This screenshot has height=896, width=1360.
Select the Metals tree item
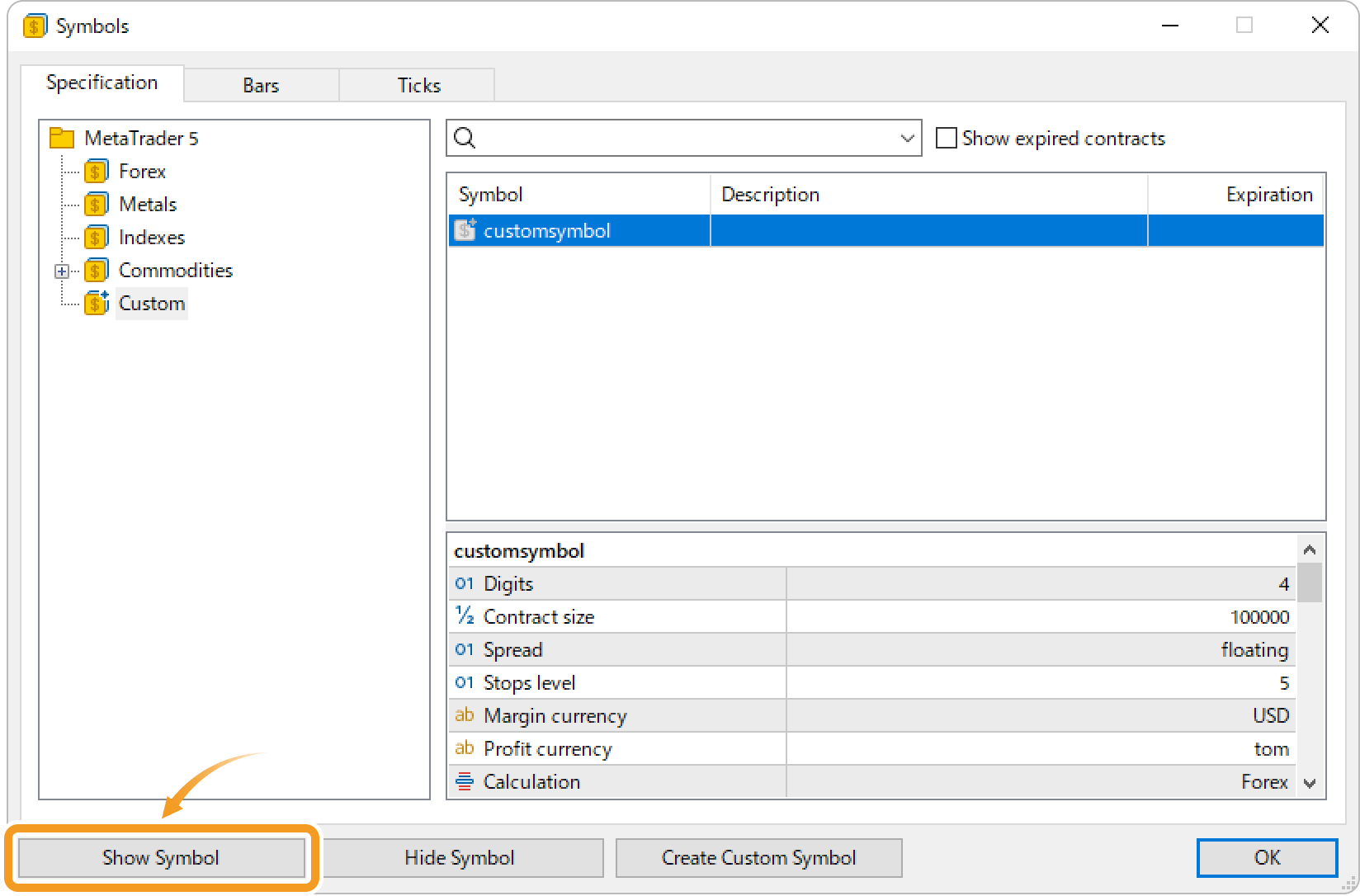[148, 205]
